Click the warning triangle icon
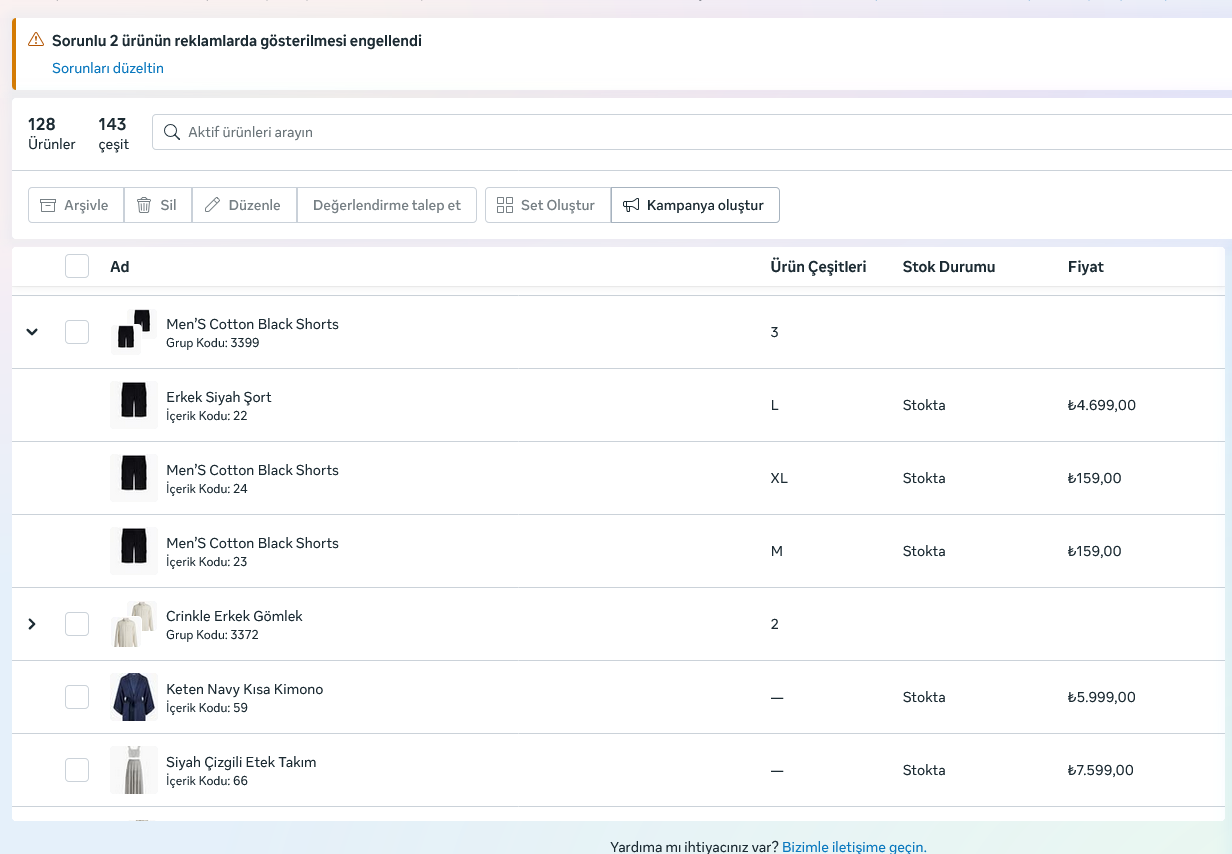1232x854 pixels. [36, 40]
